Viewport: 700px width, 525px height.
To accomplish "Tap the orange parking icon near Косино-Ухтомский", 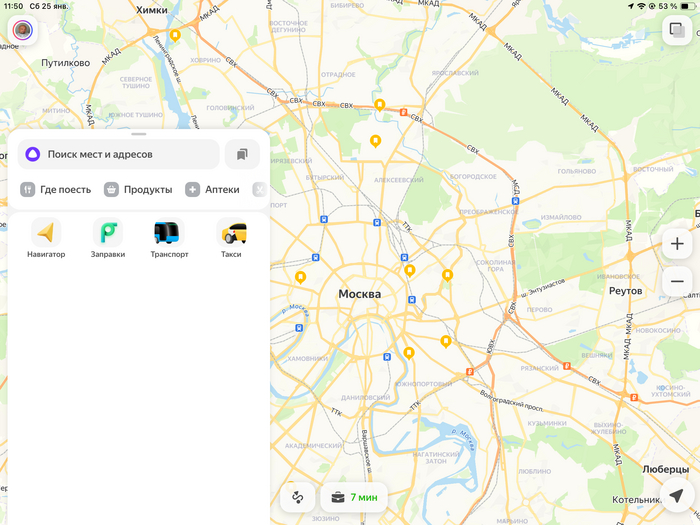I will (x=633, y=398).
